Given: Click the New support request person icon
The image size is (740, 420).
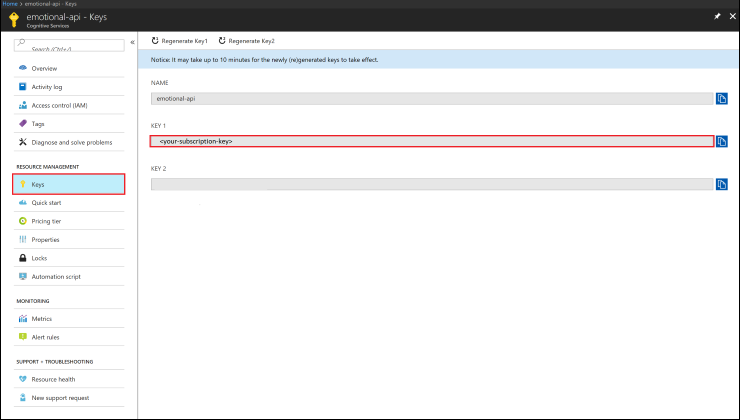Looking at the screenshot, I should pyautogui.click(x=23, y=397).
